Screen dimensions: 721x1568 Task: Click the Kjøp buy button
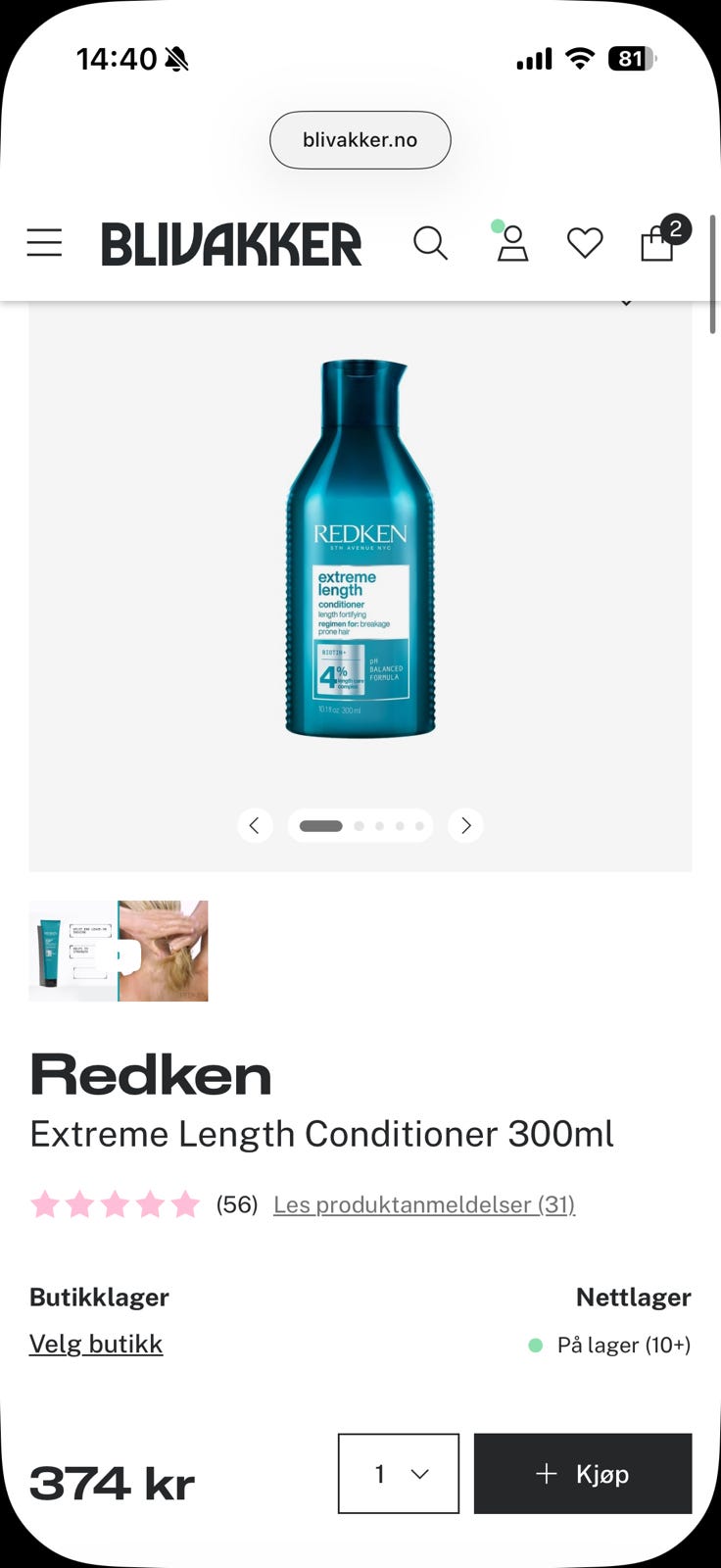point(583,1474)
